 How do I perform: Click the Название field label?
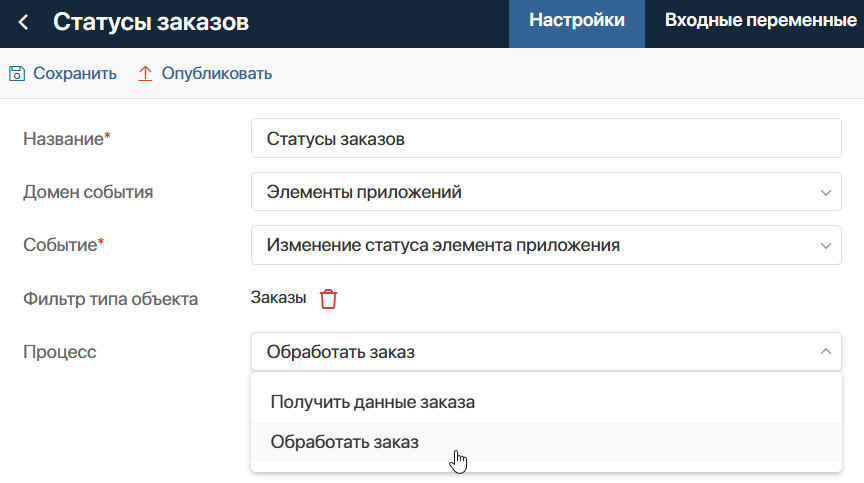67,139
